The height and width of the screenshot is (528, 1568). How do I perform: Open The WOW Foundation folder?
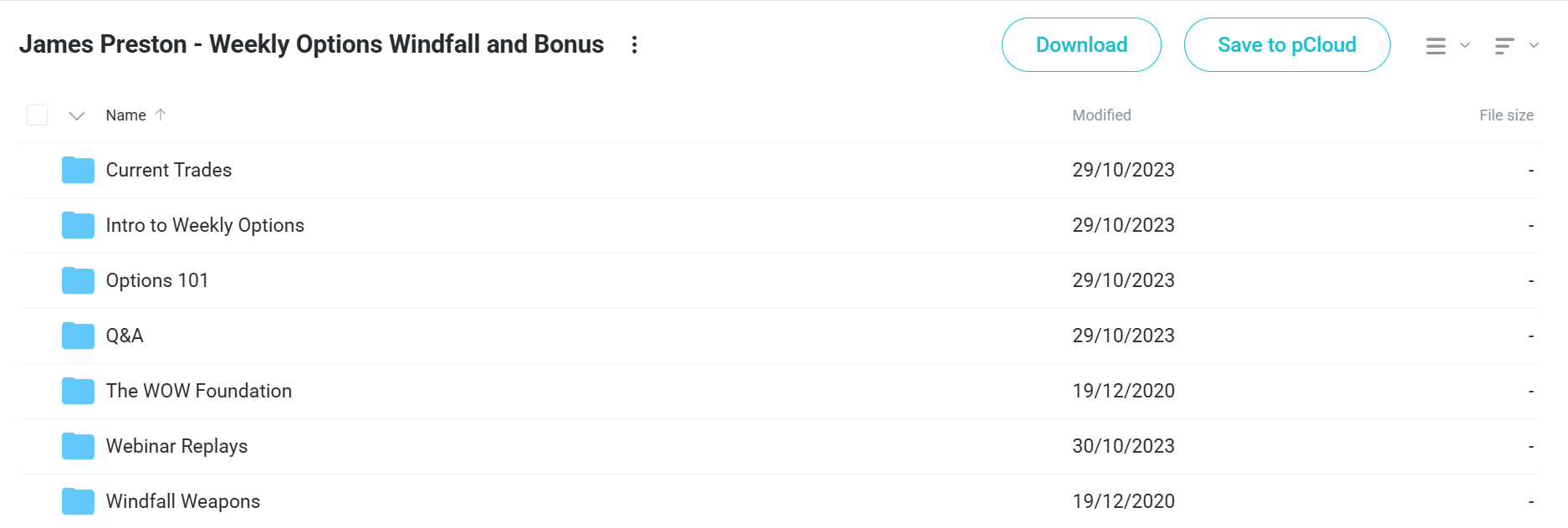click(199, 391)
